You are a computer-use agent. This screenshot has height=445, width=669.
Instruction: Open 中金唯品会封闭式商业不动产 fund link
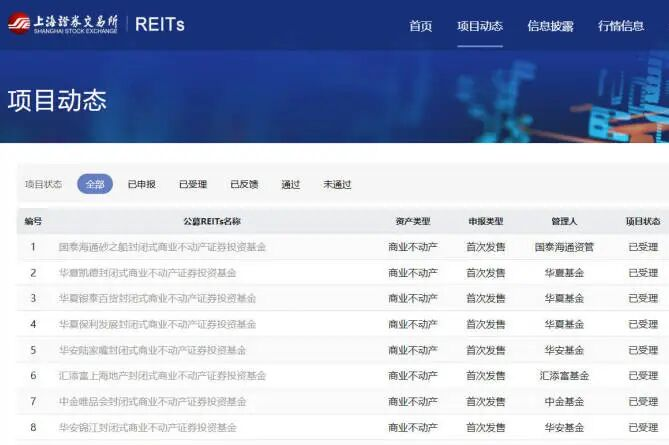pos(152,402)
